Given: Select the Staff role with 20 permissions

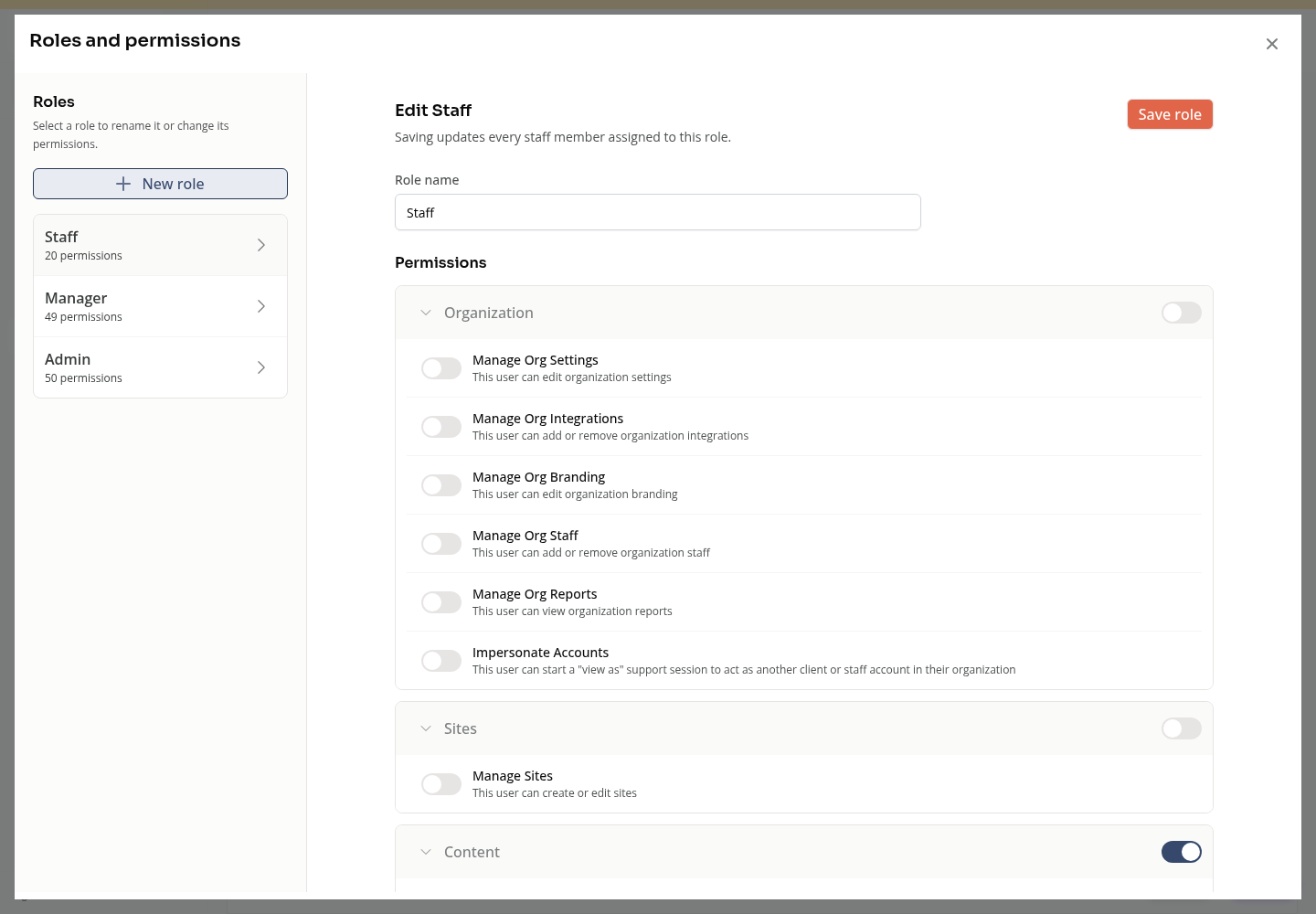Looking at the screenshot, I should point(160,245).
